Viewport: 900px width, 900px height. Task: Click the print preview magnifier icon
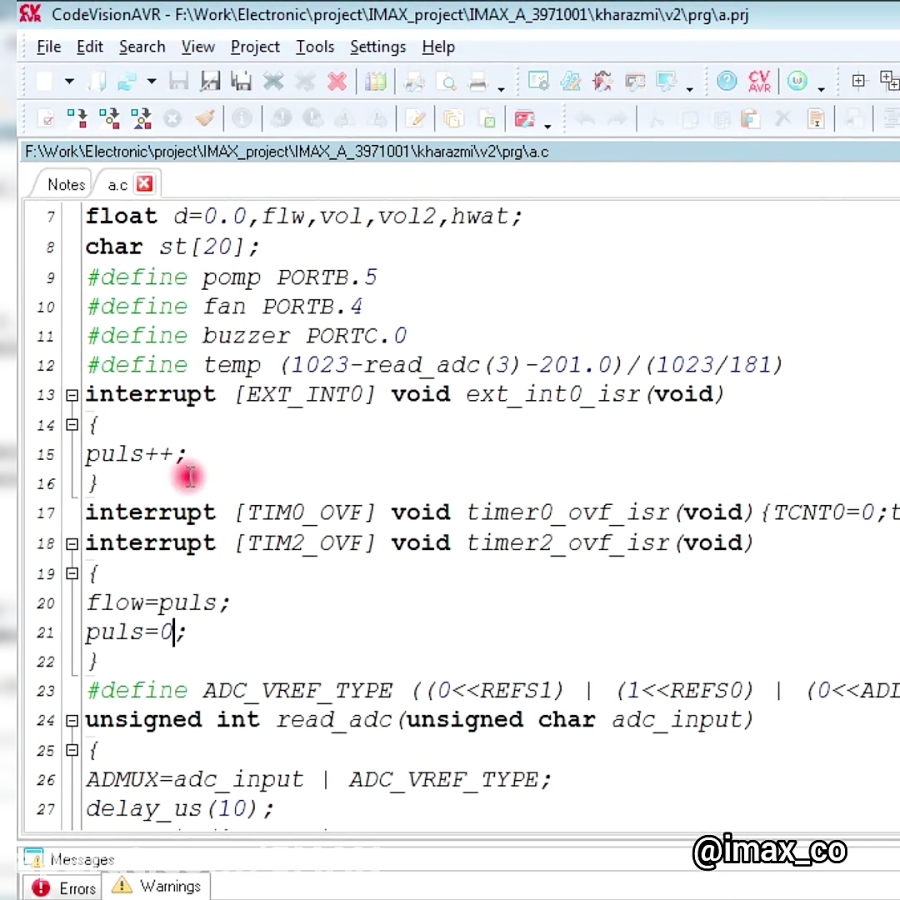pos(446,82)
